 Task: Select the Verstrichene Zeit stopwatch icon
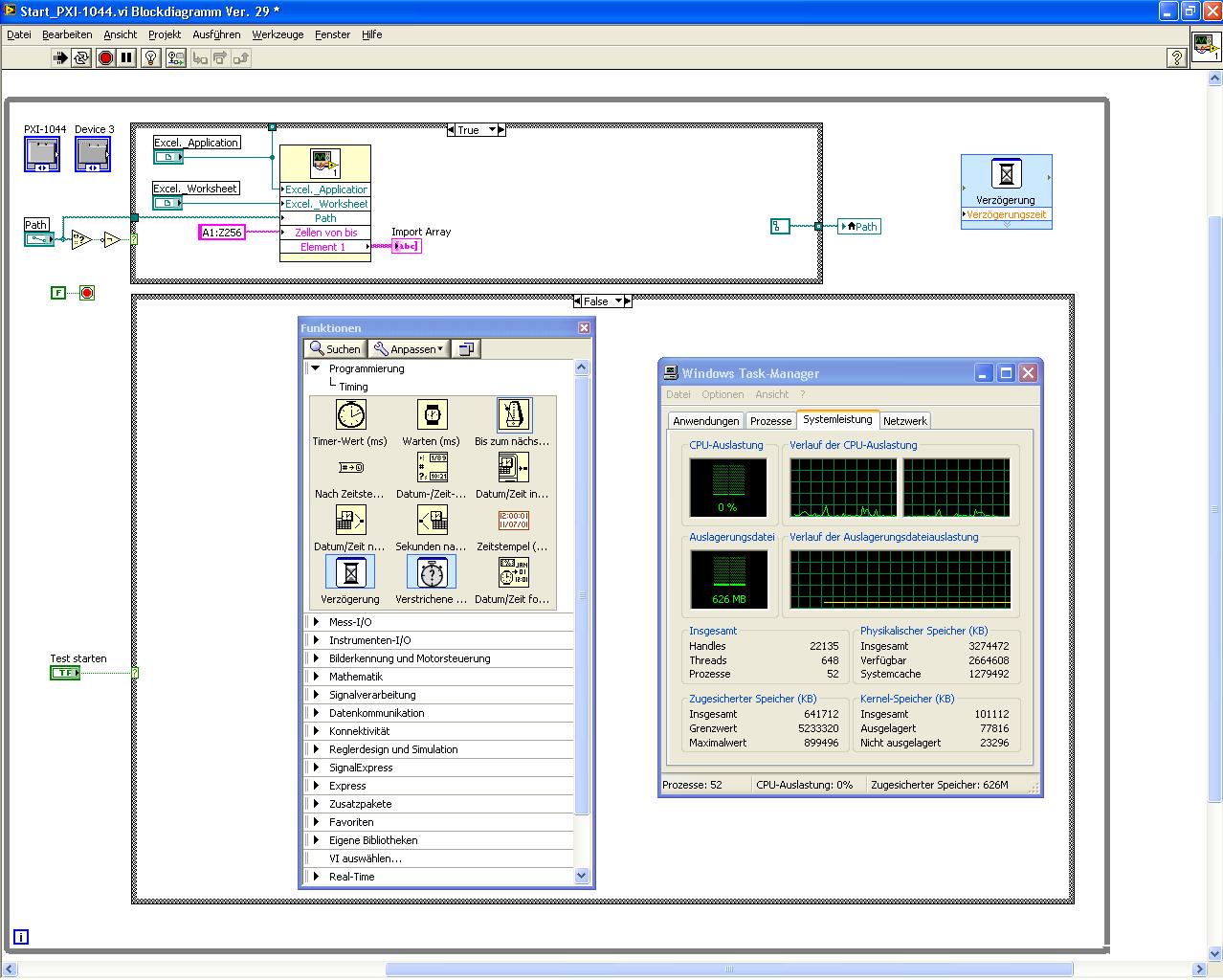[x=432, y=573]
